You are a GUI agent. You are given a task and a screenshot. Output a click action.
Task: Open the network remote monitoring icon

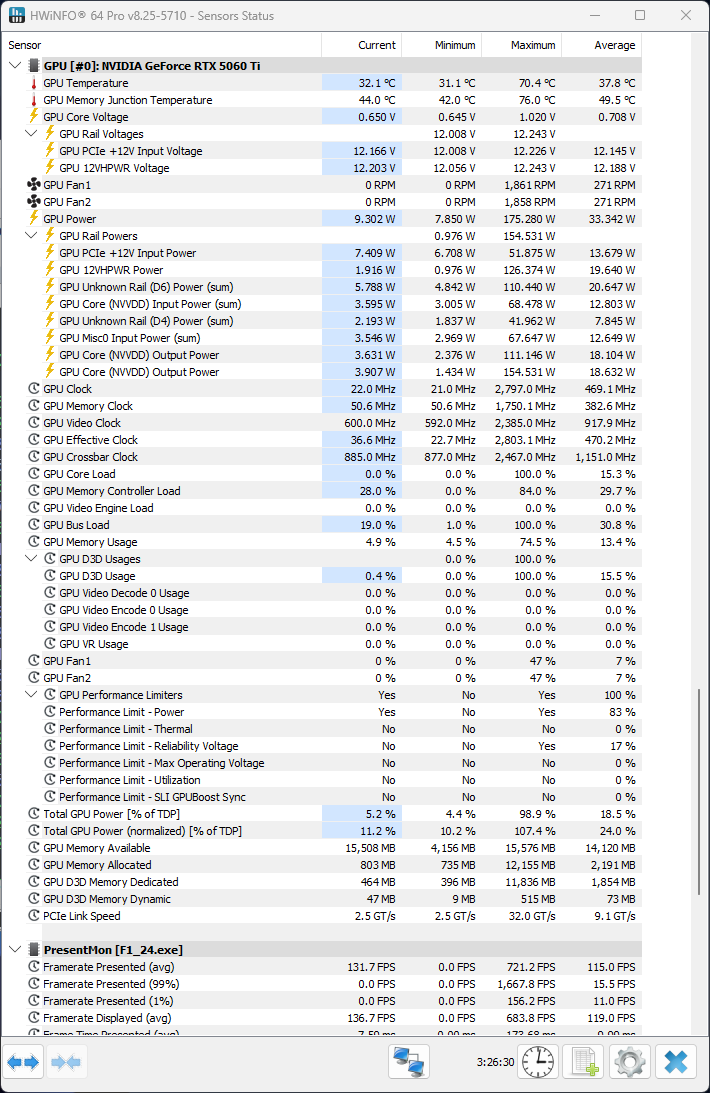[409, 1062]
